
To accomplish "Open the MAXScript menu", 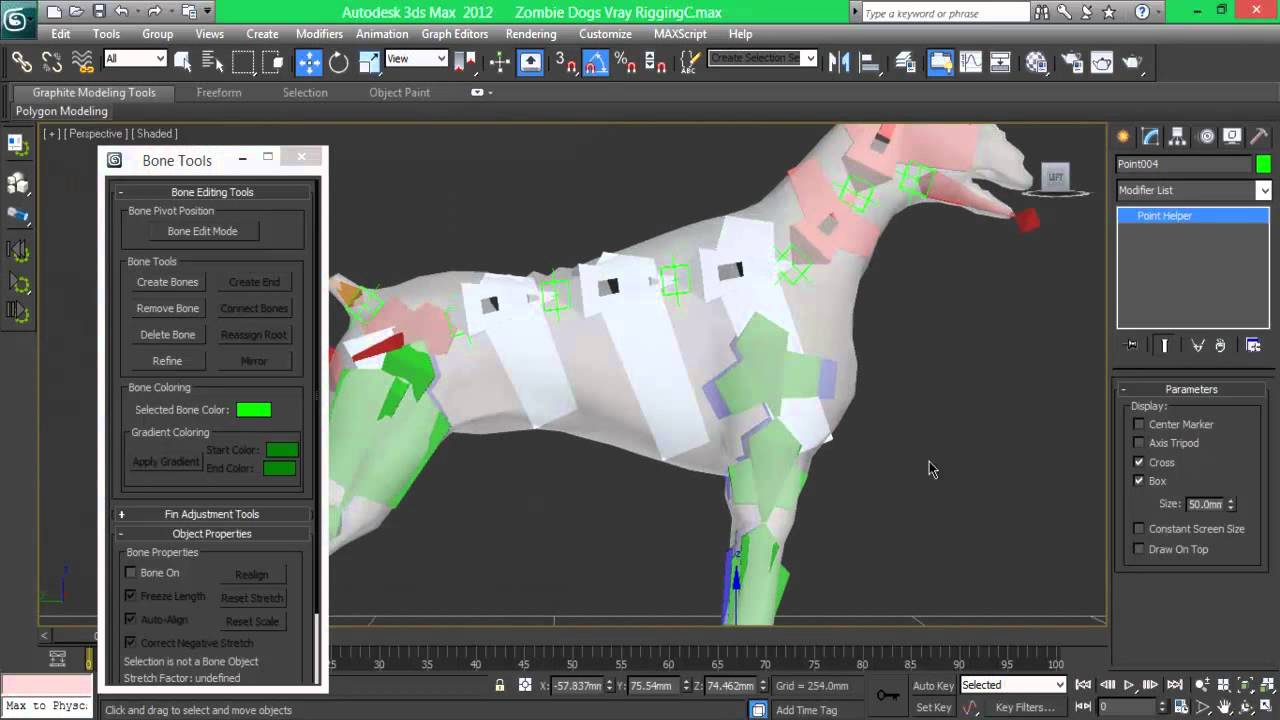I will tap(680, 34).
